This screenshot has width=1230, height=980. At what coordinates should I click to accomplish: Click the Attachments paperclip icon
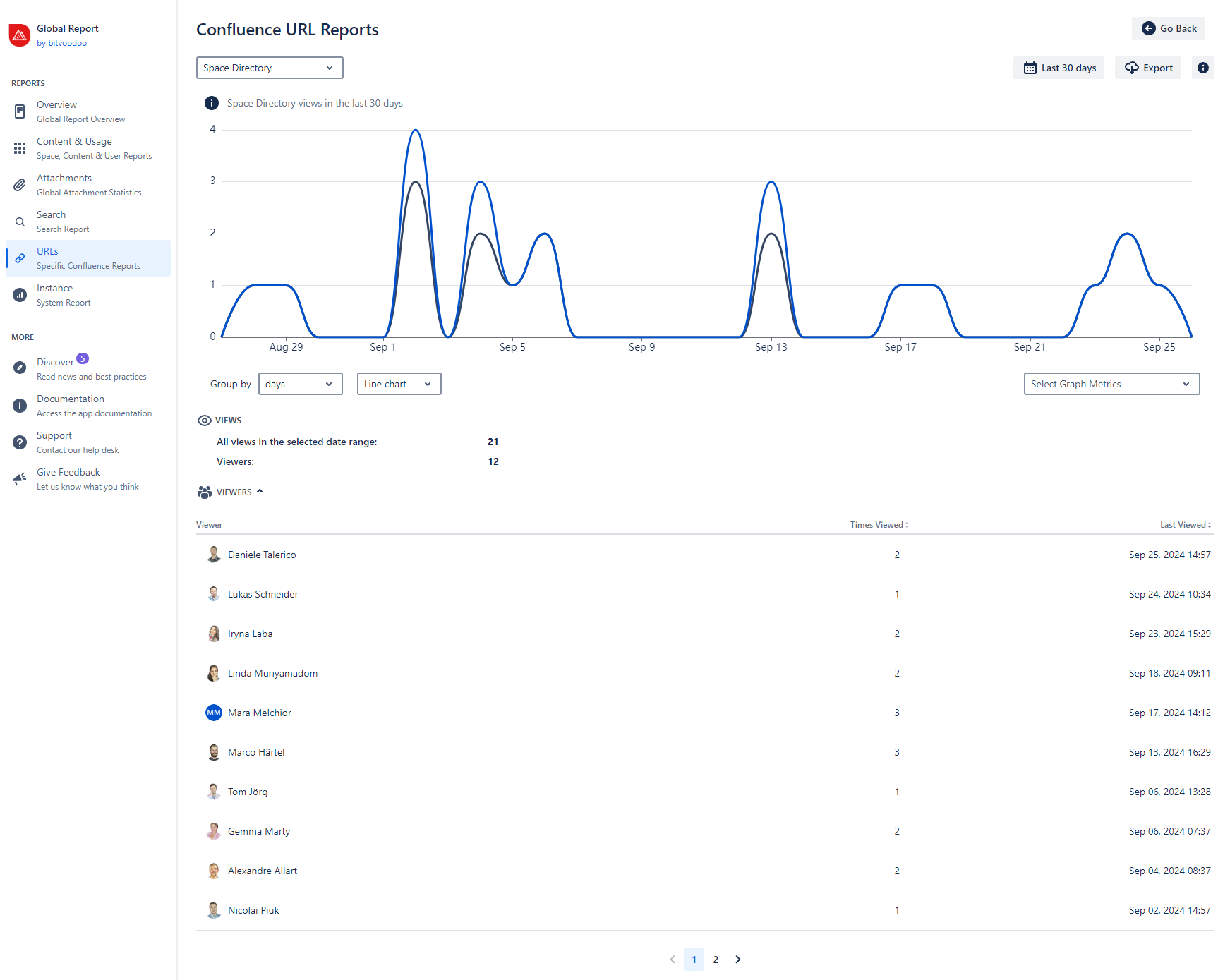[x=20, y=185]
